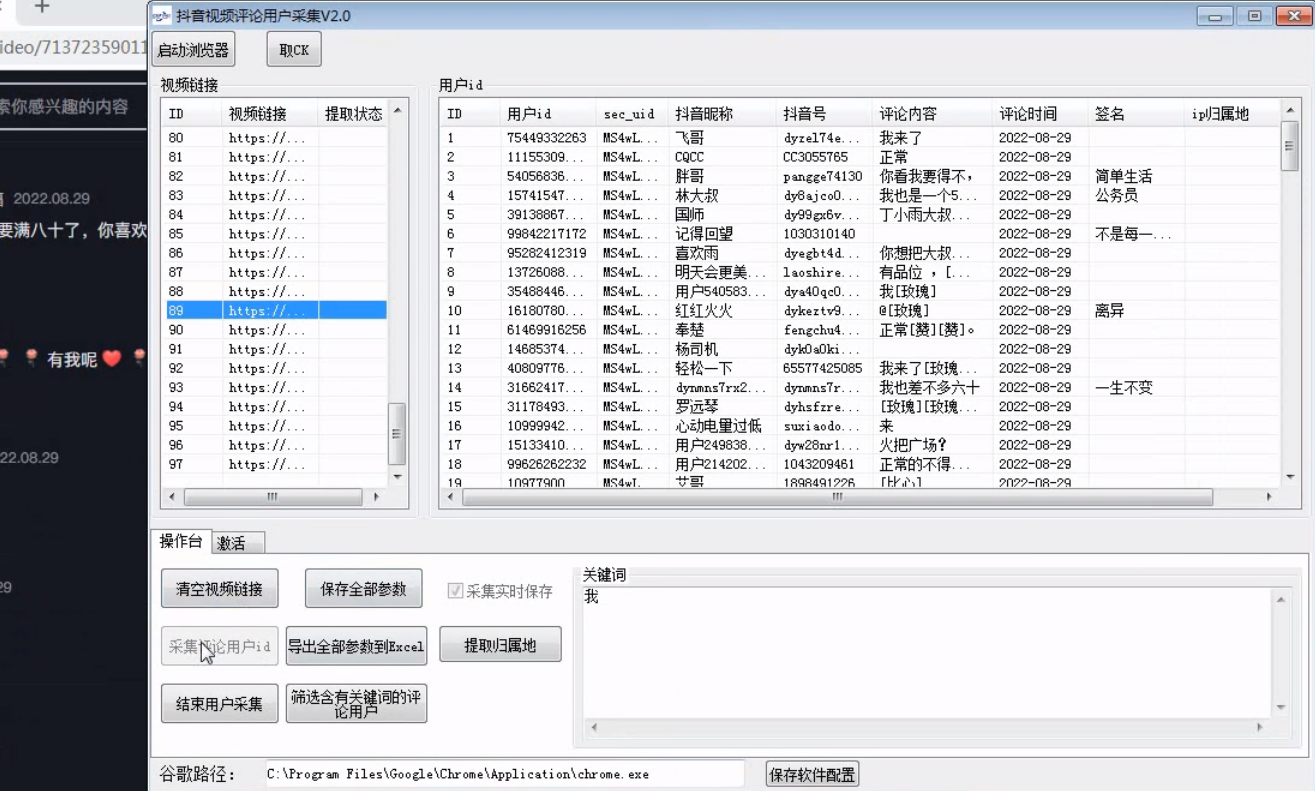Click the video list scroll down arrow

(x=397, y=477)
